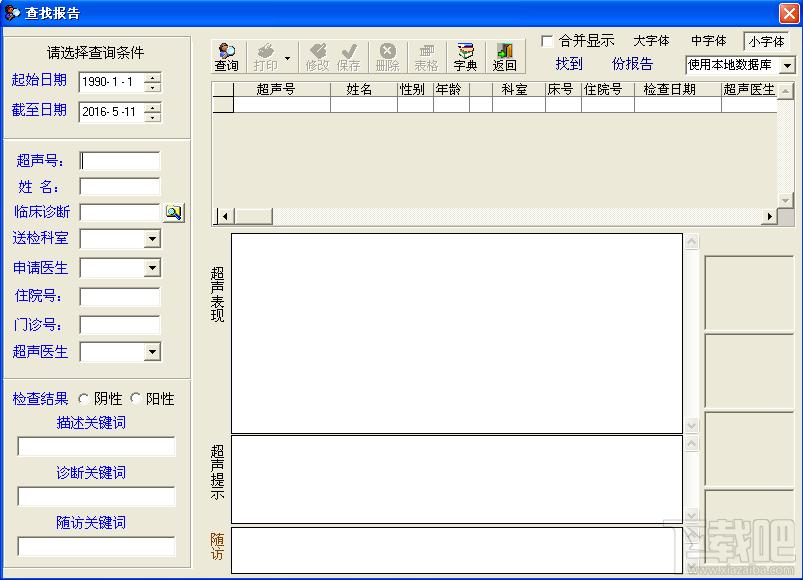Image resolution: width=803 pixels, height=580 pixels.
Task: Click table vertical scrollbar up arrow
Action: click(785, 91)
